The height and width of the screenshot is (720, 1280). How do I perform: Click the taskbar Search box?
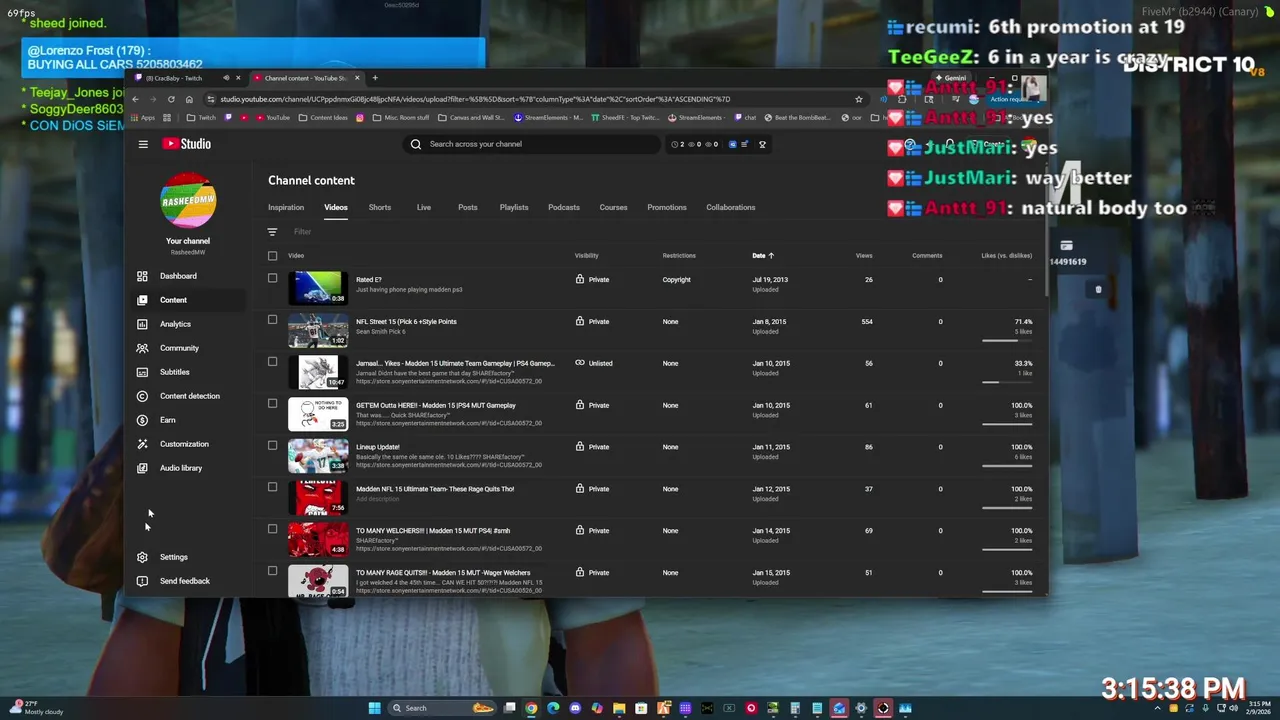(x=443, y=708)
